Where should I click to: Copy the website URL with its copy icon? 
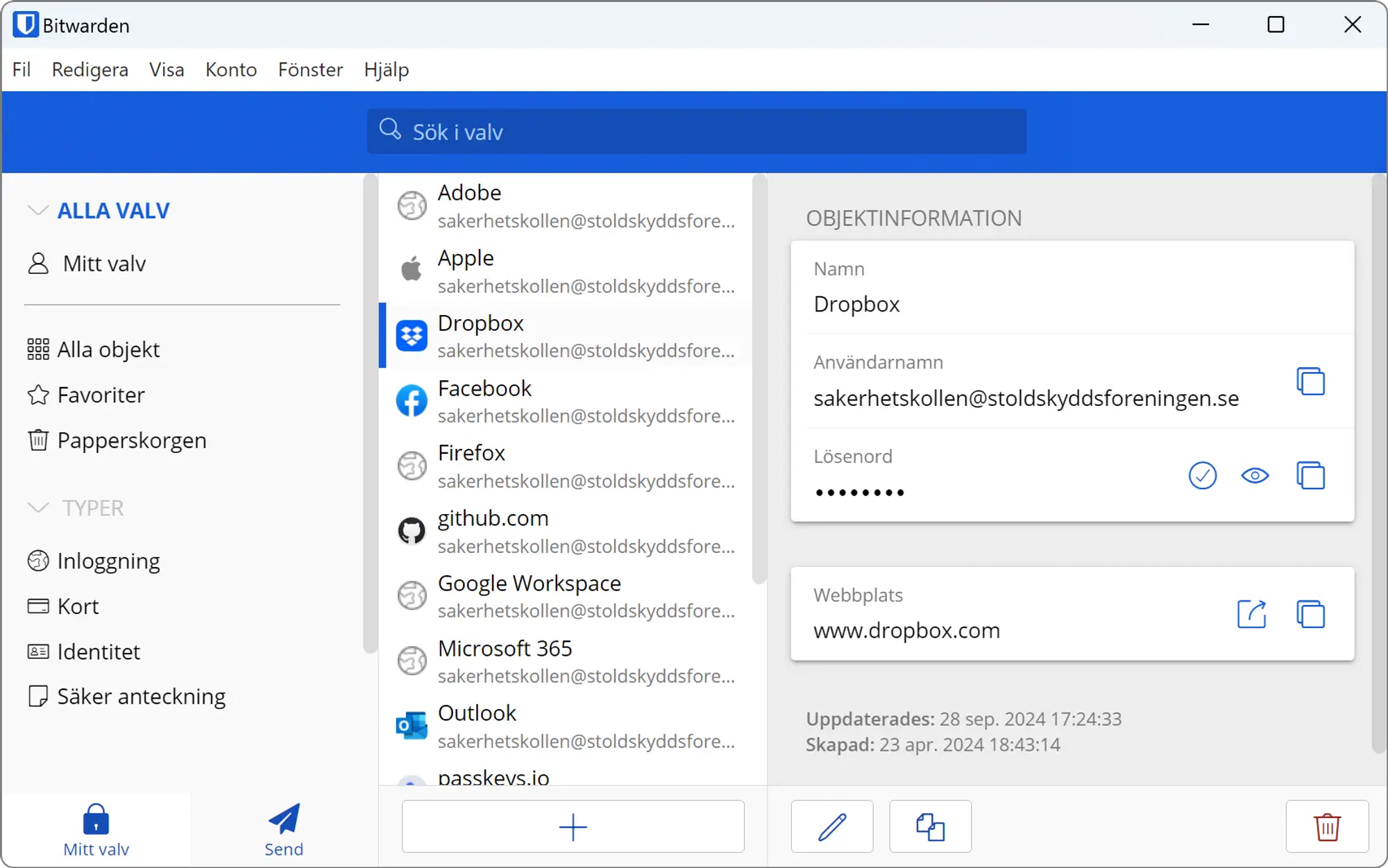point(1310,614)
